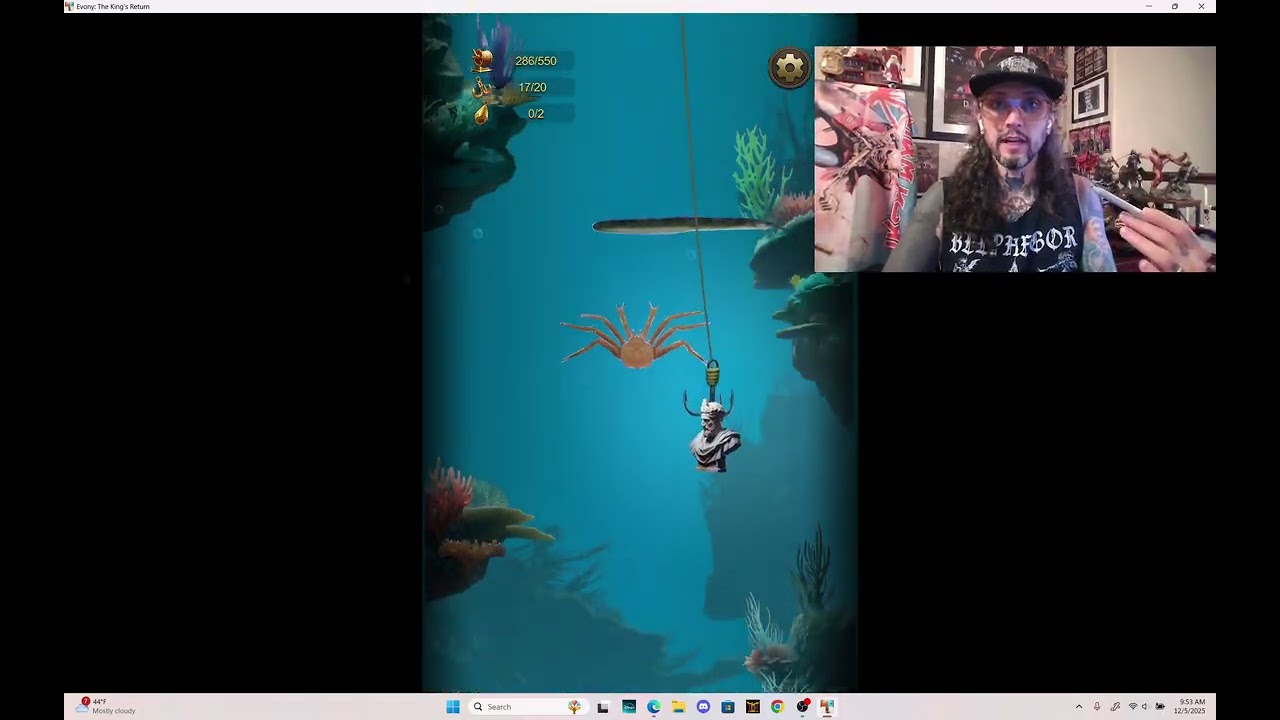The image size is (1280, 720).
Task: Open the Disney+ app on taskbar
Action: (629, 707)
